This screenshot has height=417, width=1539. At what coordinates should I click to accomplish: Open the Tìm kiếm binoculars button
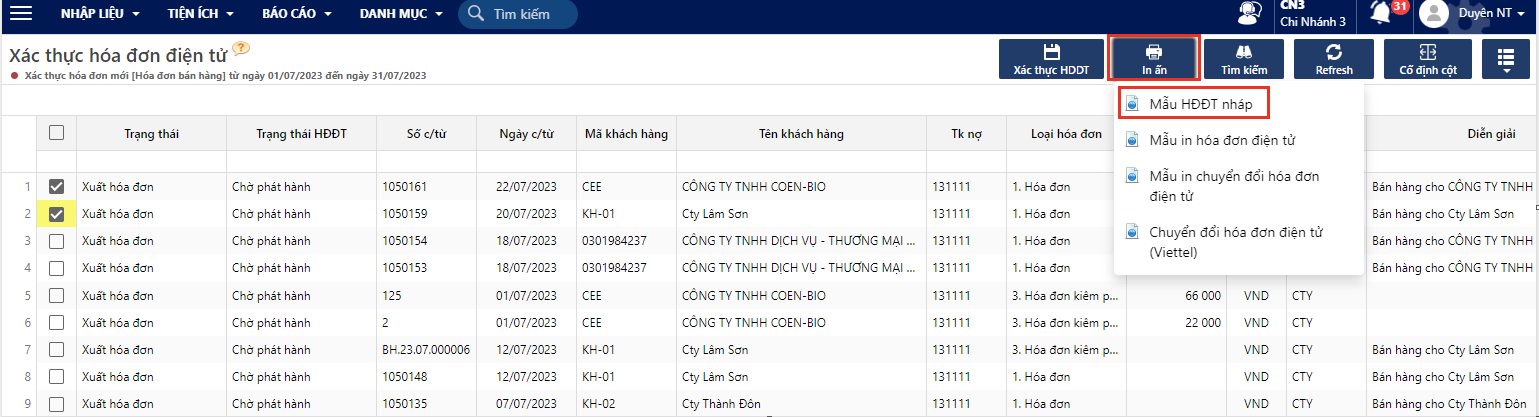point(1243,59)
